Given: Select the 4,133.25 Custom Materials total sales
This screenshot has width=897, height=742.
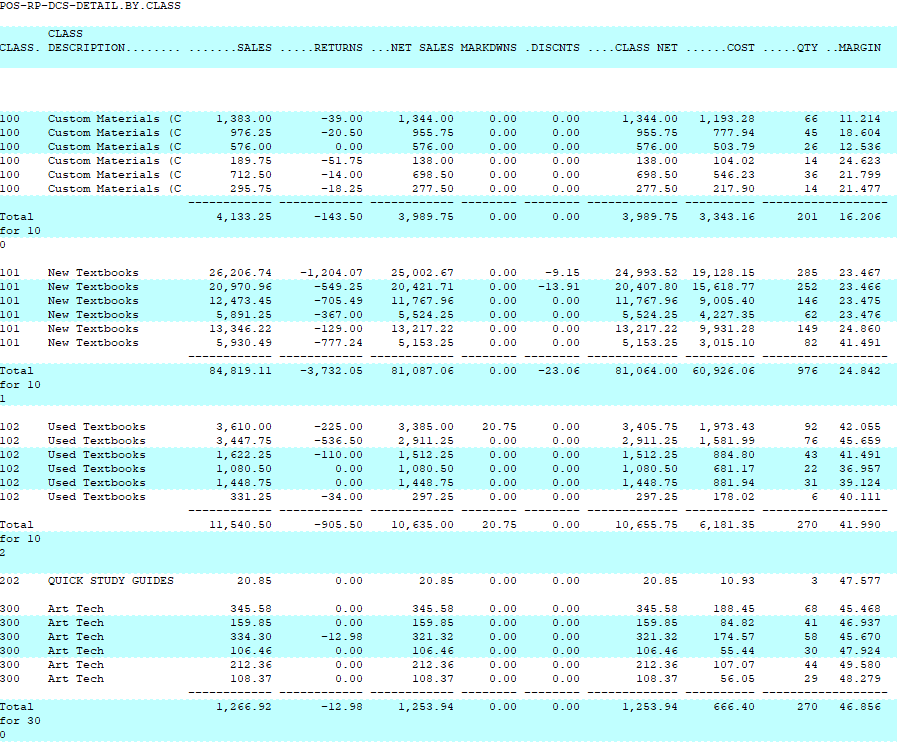Looking at the screenshot, I should pos(244,217).
